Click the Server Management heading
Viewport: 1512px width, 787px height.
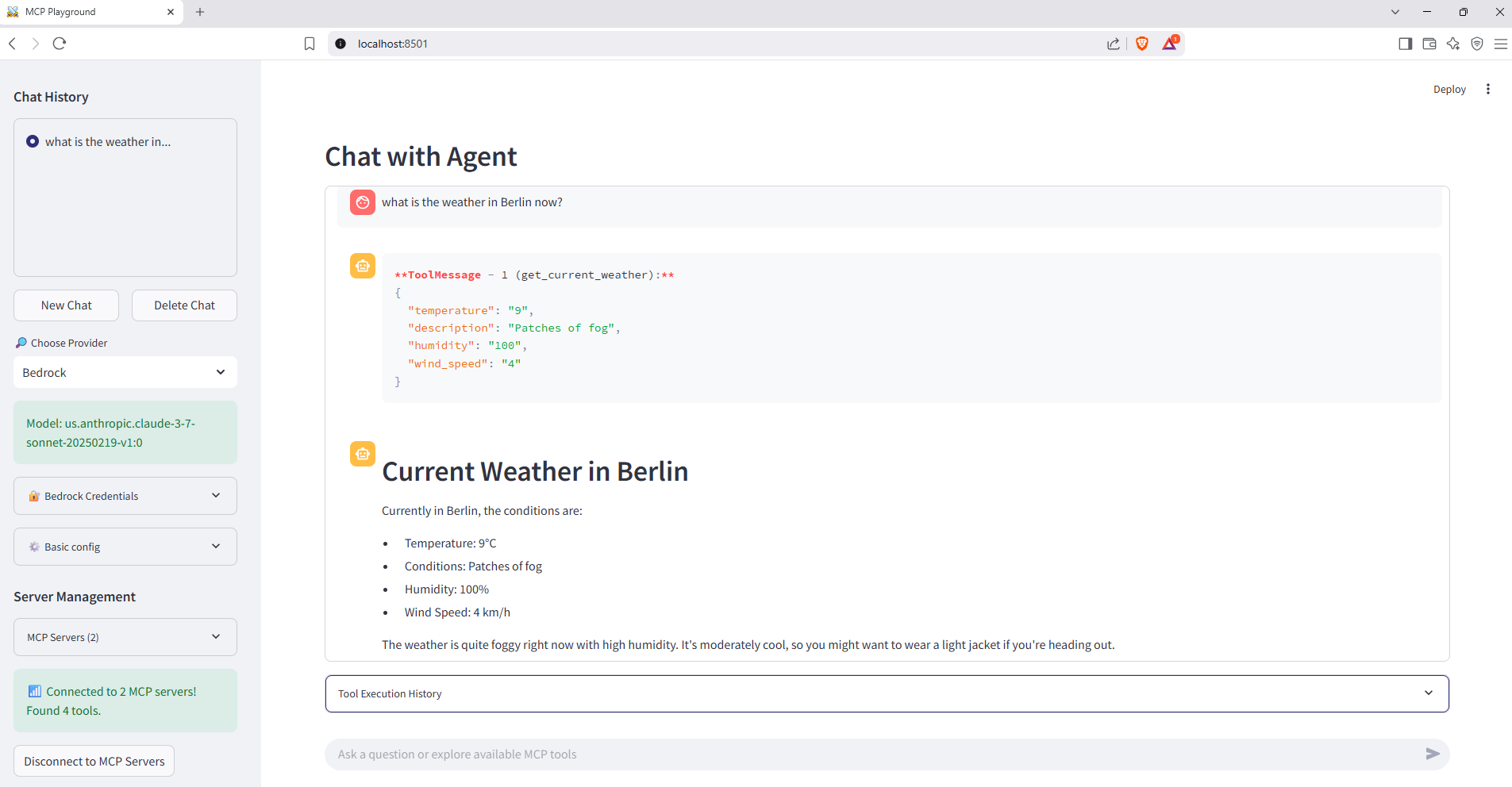pyautogui.click(x=75, y=597)
